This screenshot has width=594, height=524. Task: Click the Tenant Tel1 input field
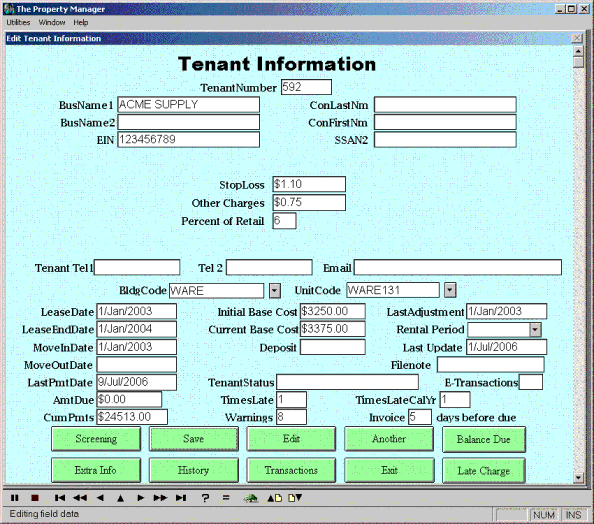point(137,267)
